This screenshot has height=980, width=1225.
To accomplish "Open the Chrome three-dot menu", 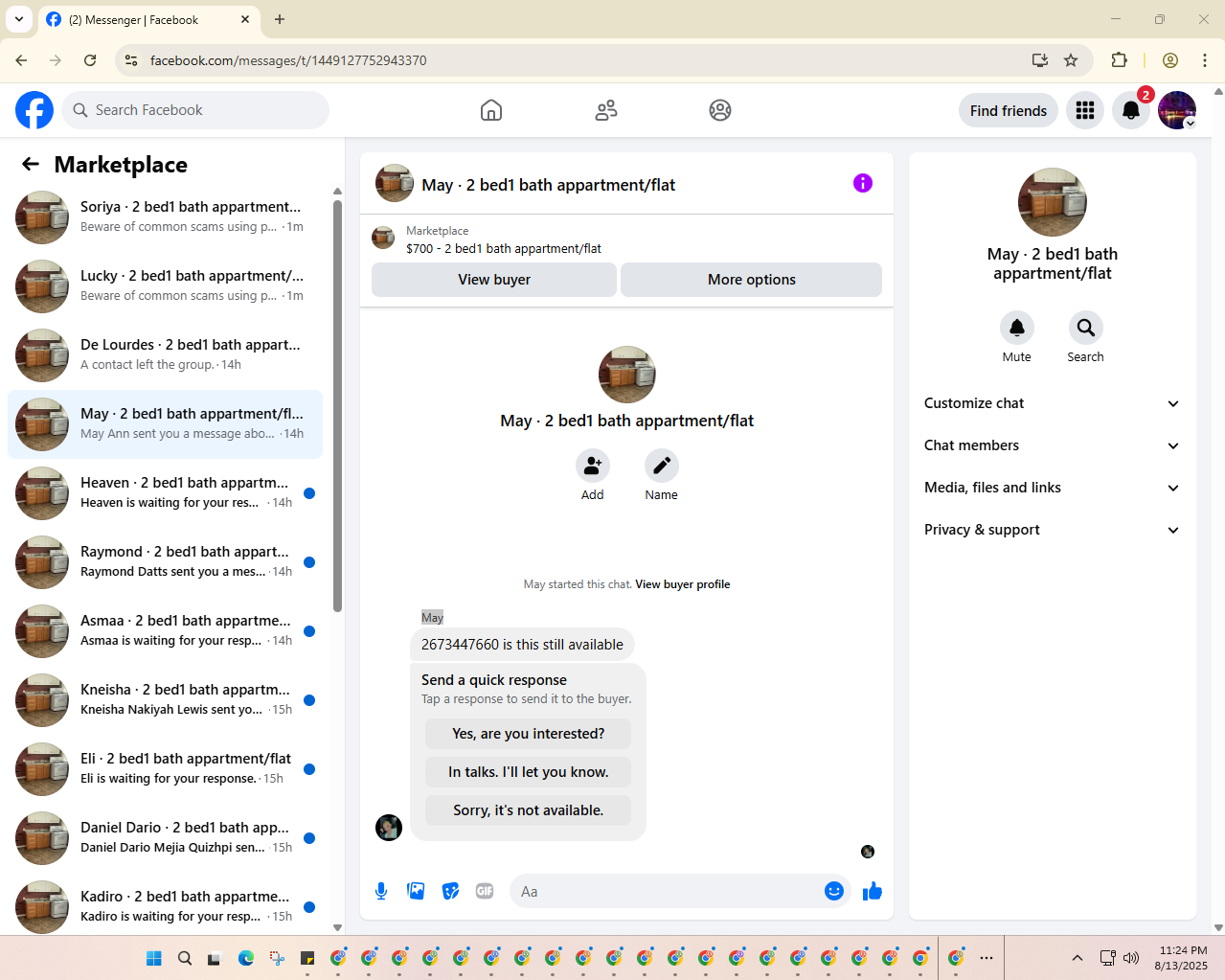I will coord(1205,60).
